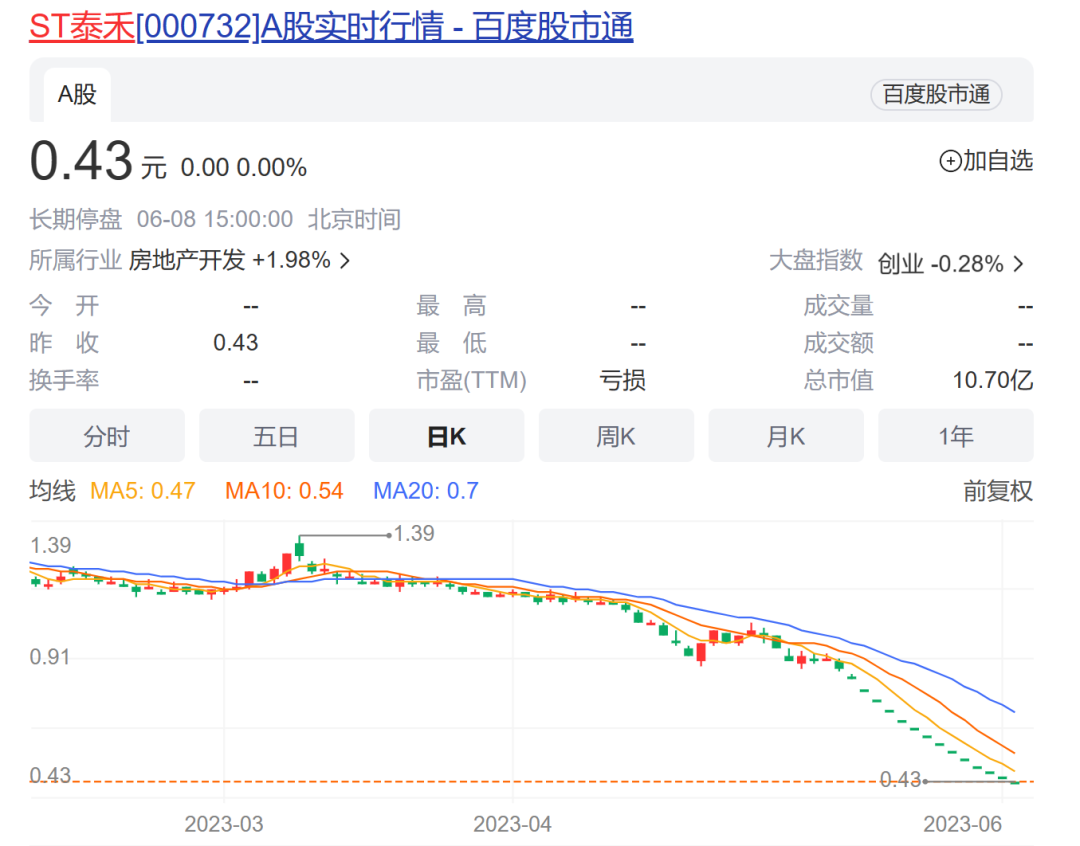Select the A股 tab

click(x=77, y=94)
